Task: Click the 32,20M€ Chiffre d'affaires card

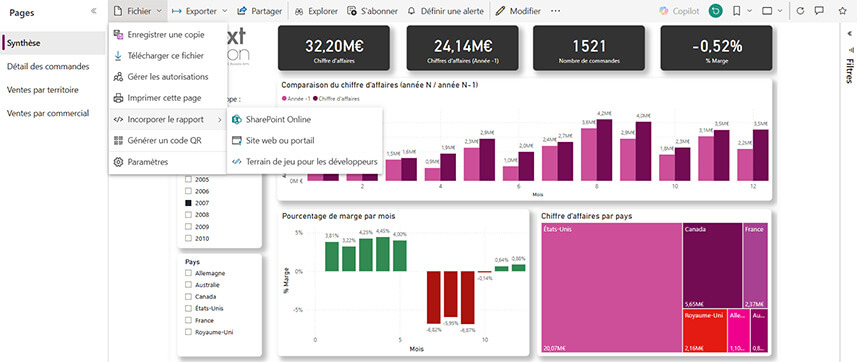Action: coord(333,48)
